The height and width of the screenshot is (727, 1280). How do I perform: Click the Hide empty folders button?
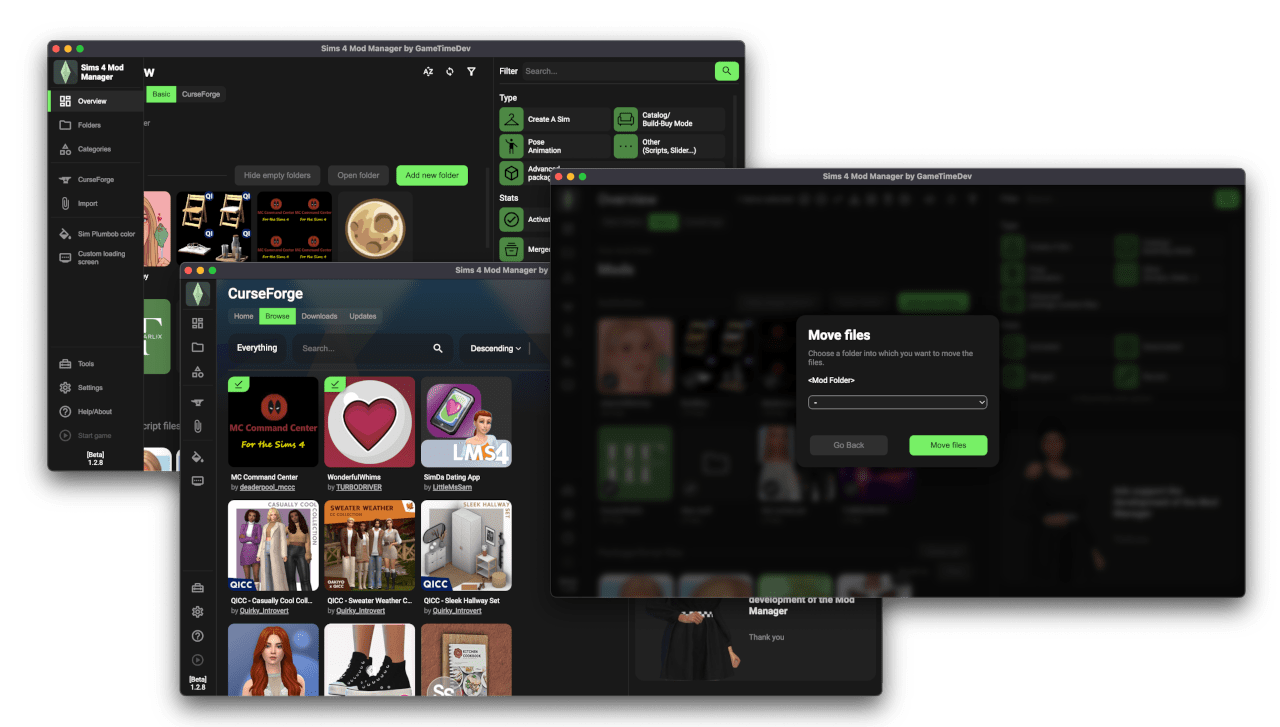(278, 175)
